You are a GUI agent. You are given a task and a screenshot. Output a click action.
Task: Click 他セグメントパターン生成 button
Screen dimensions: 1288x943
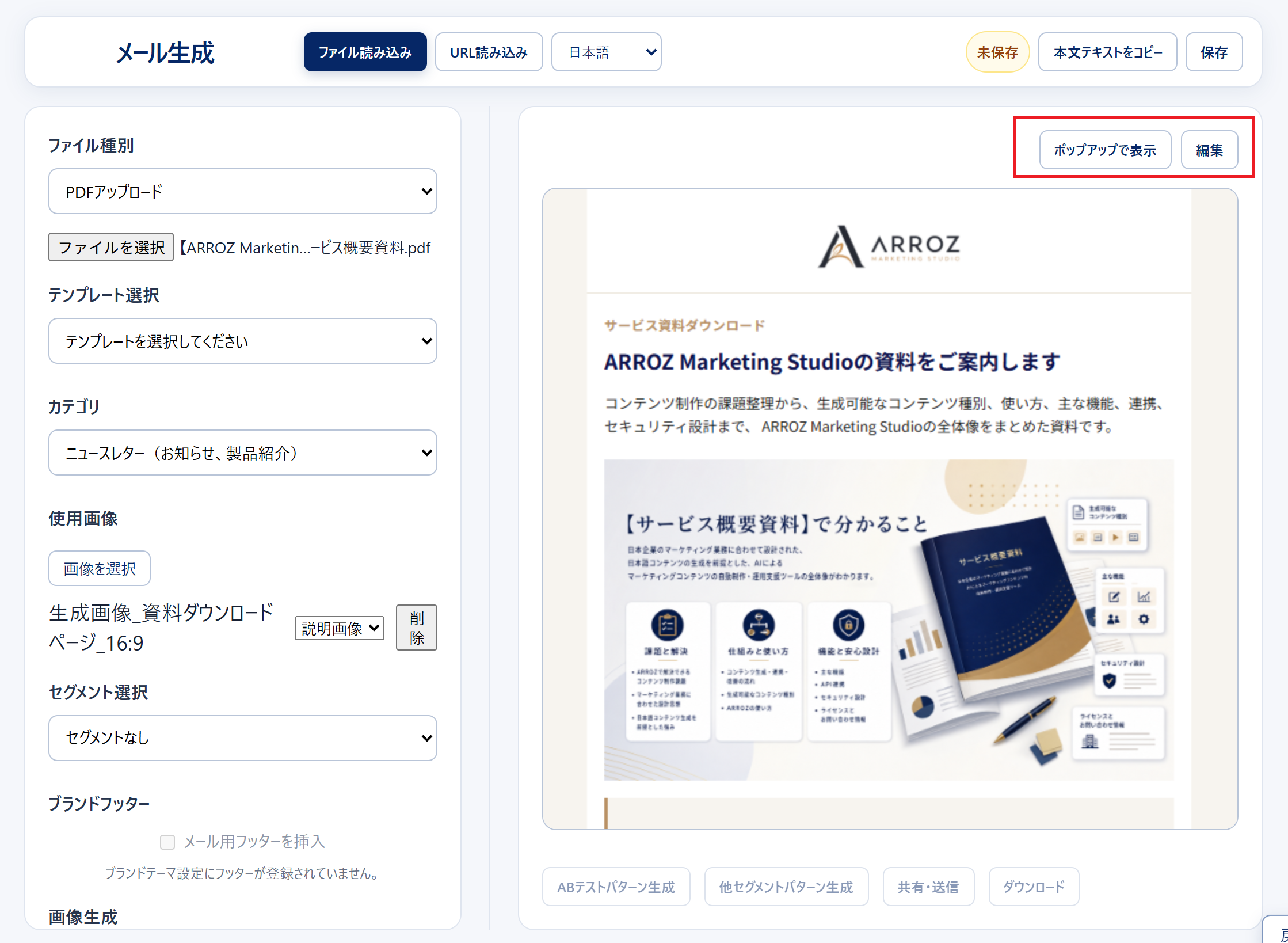pos(786,887)
